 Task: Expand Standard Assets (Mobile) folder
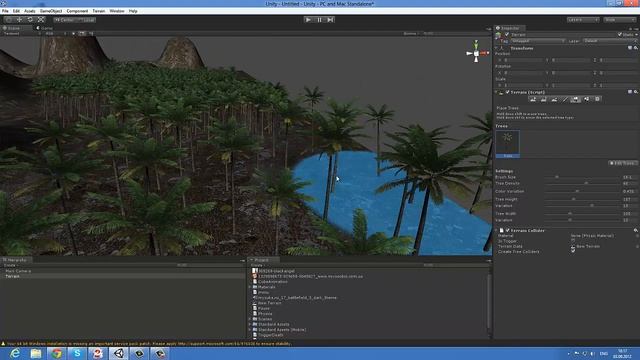250,330
